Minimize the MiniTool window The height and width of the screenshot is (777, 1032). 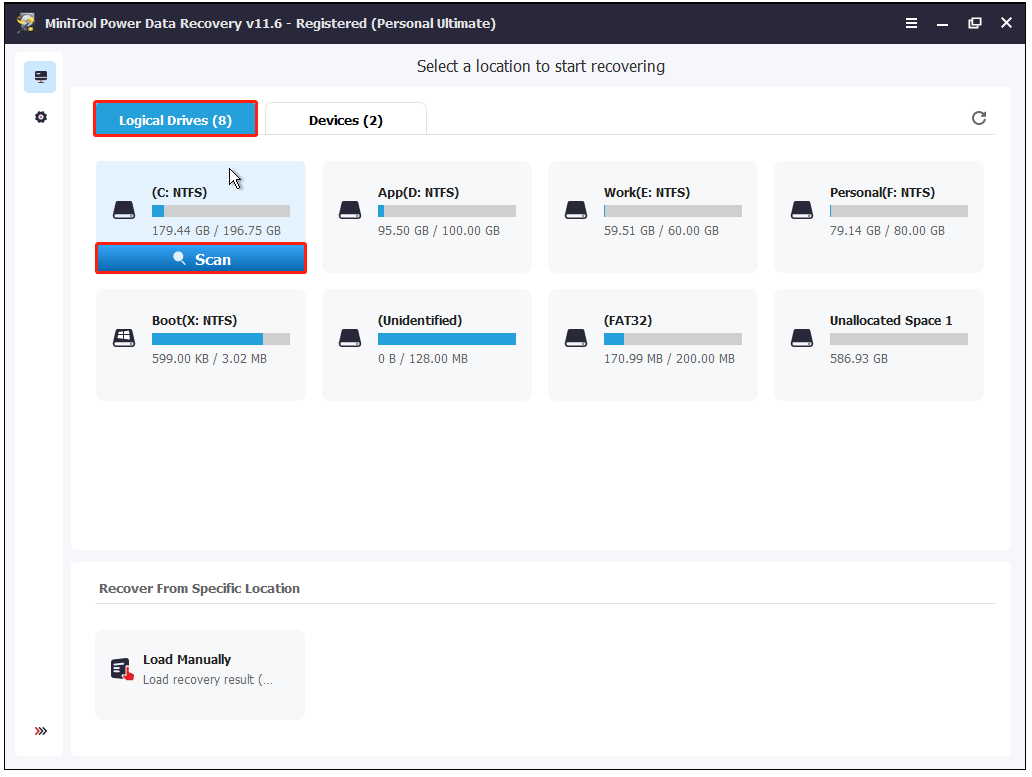942,24
